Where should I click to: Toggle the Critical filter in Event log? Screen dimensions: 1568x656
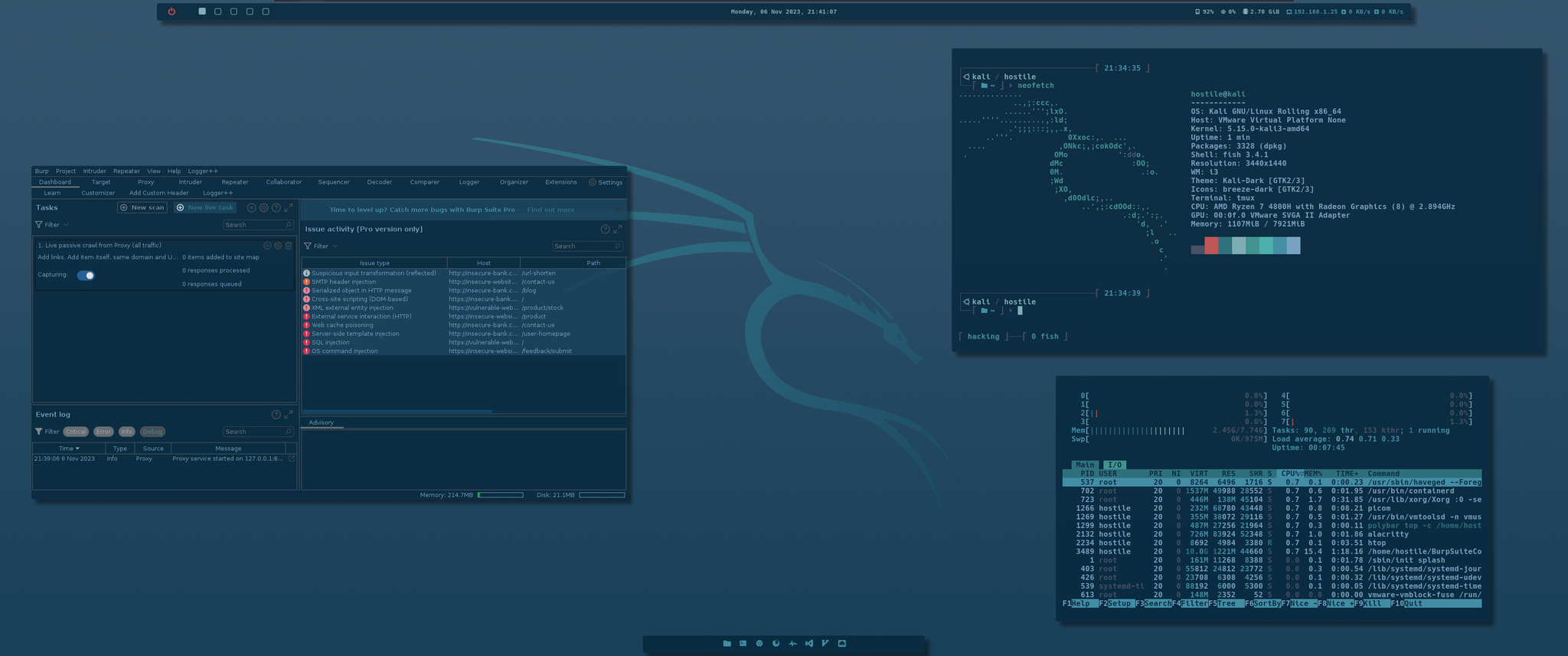[76, 432]
